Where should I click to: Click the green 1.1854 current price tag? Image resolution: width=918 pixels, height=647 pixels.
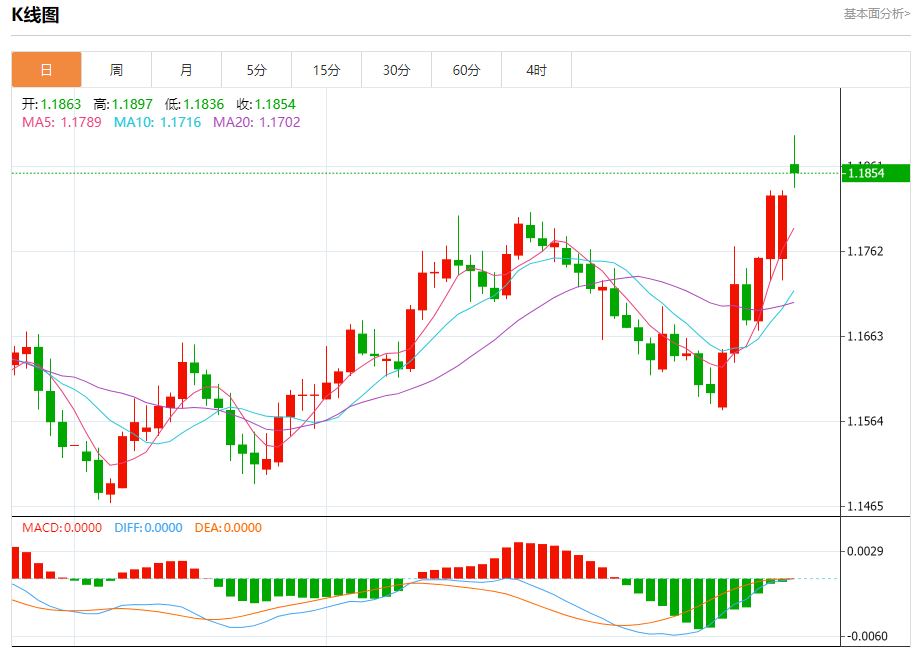point(876,173)
